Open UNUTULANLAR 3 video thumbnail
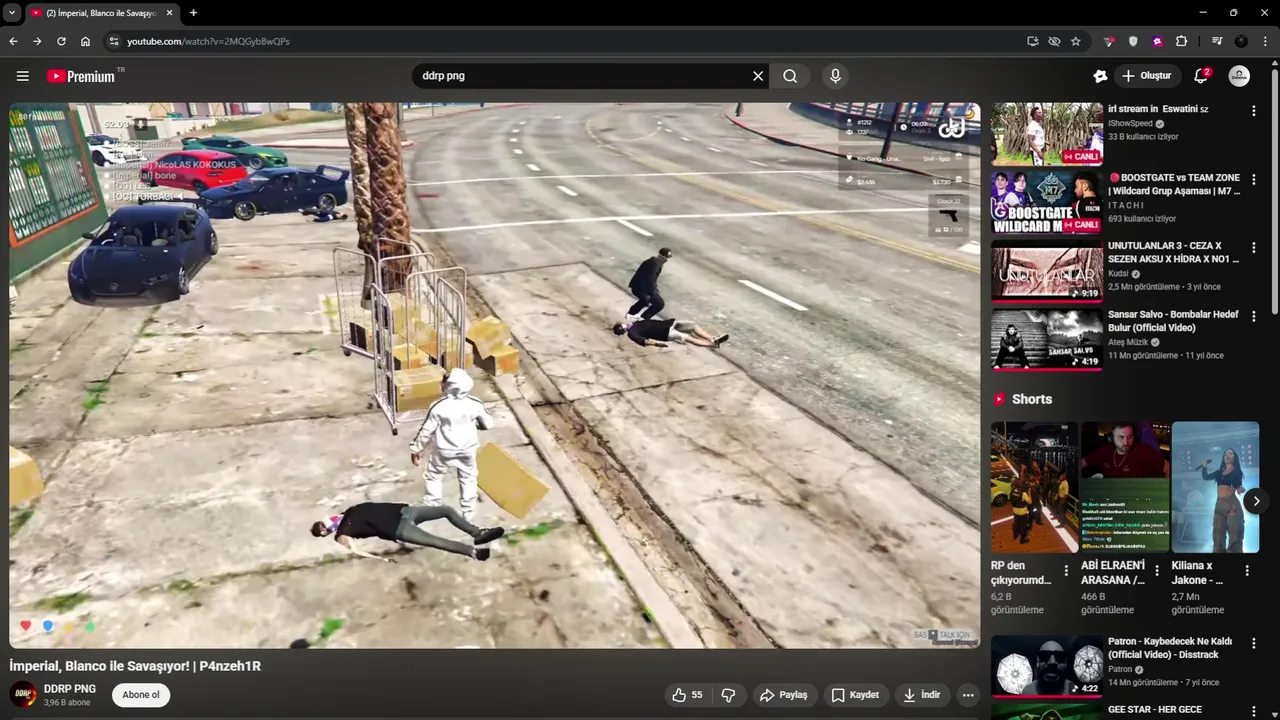Image resolution: width=1280 pixels, height=720 pixels. [1047, 270]
